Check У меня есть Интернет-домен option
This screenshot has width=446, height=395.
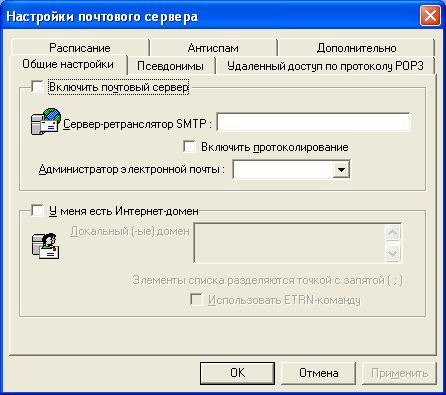(37, 211)
